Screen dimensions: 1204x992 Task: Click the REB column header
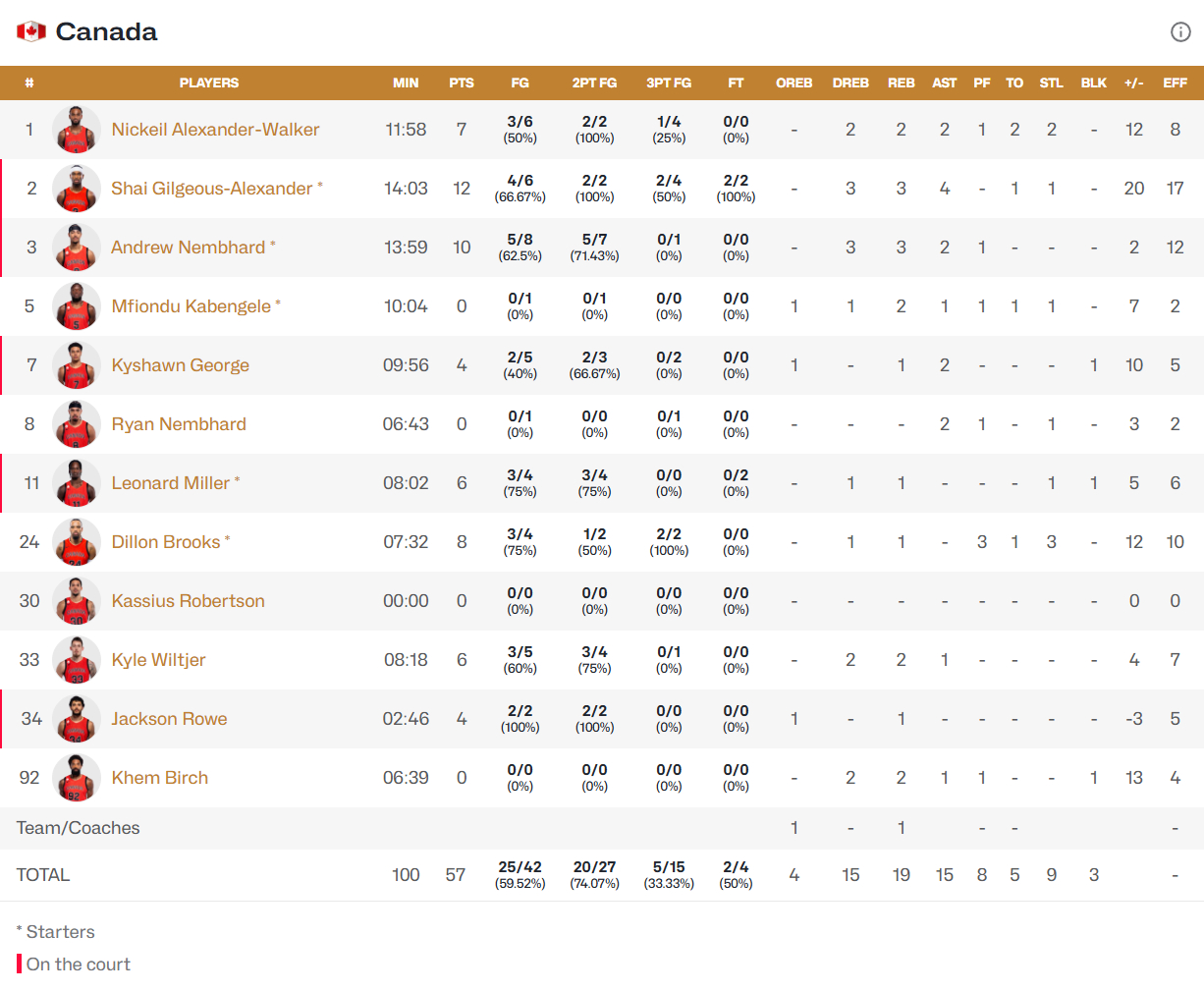coord(901,83)
